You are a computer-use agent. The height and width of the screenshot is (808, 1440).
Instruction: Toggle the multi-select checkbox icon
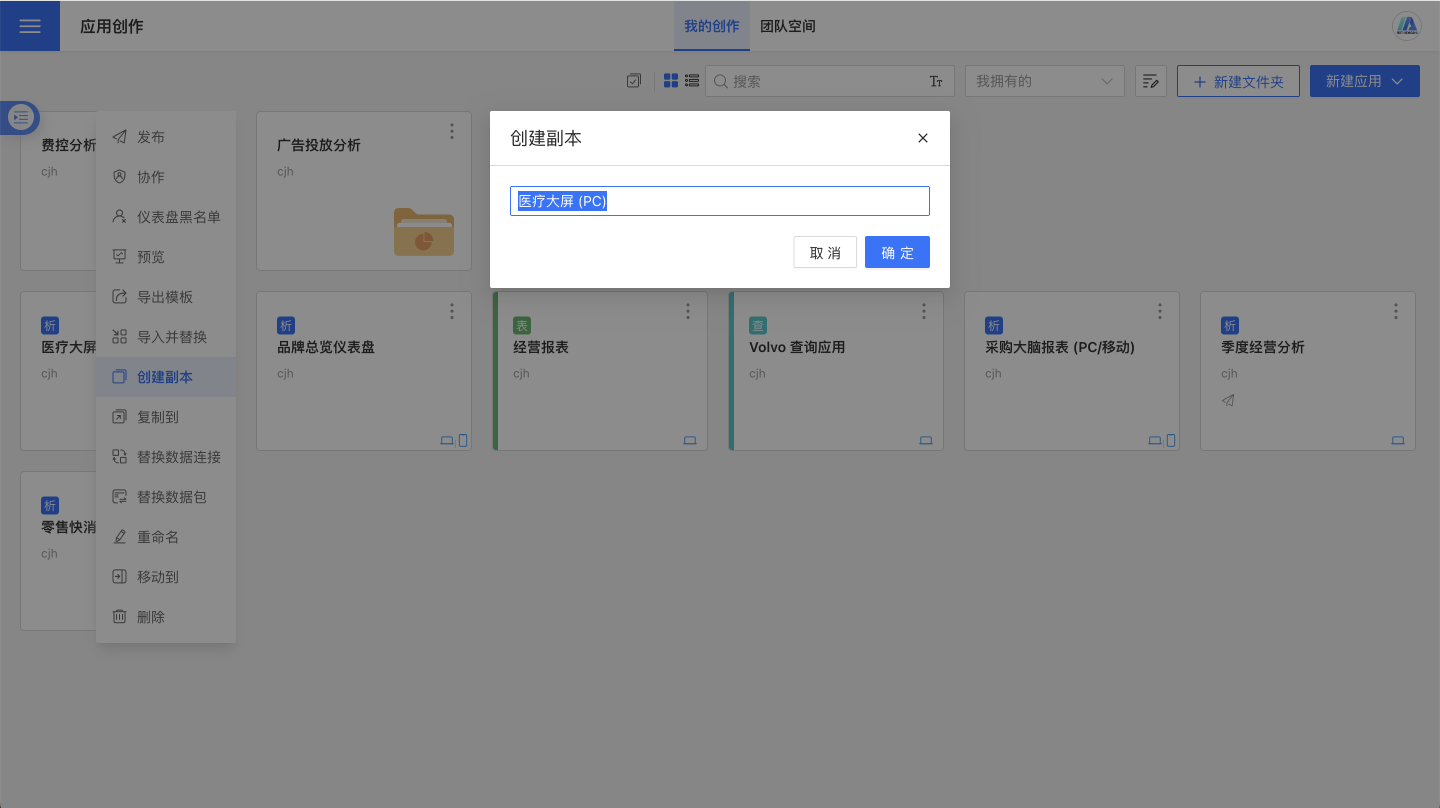tap(634, 81)
